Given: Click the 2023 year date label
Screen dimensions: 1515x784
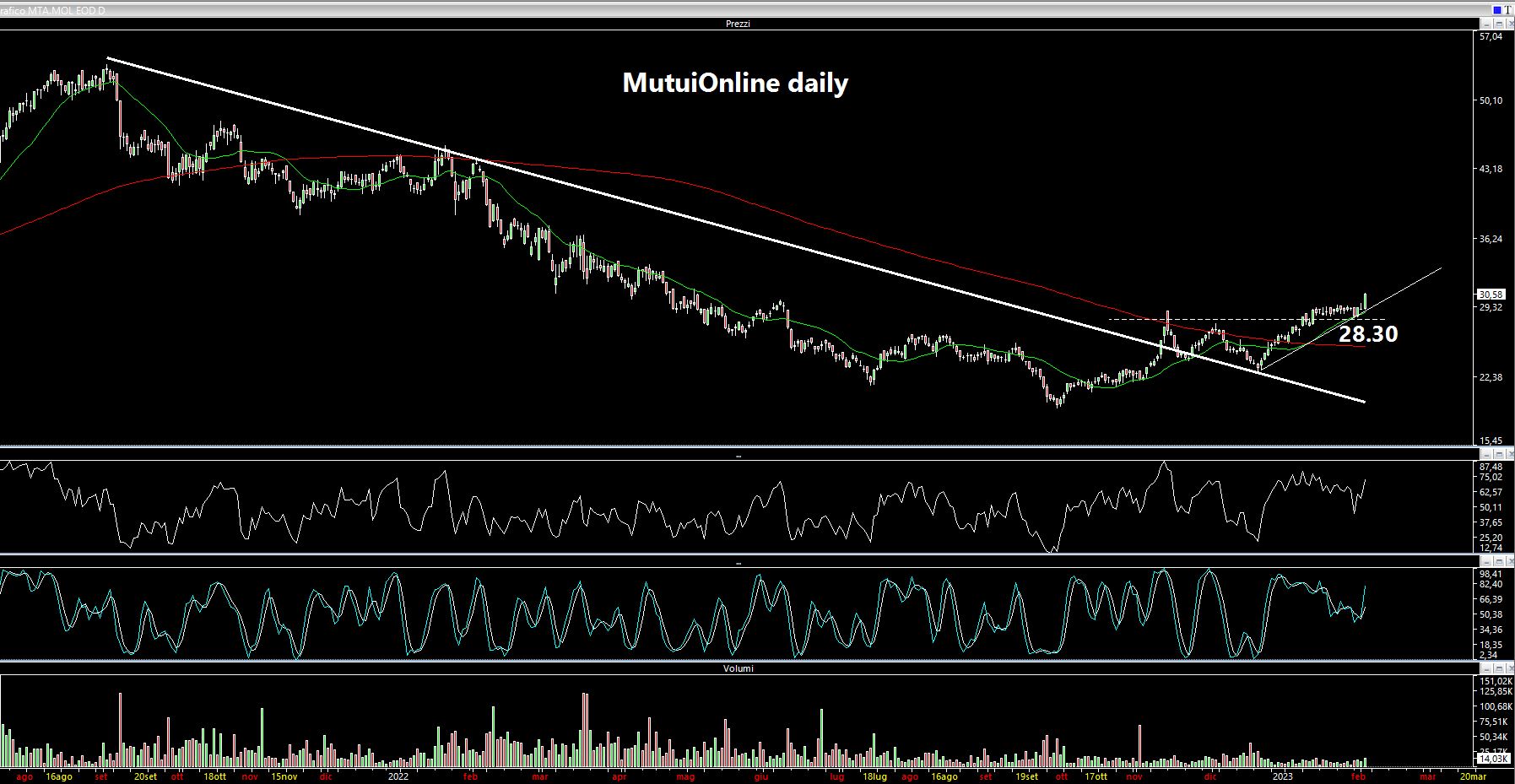Looking at the screenshot, I should tap(1282, 776).
